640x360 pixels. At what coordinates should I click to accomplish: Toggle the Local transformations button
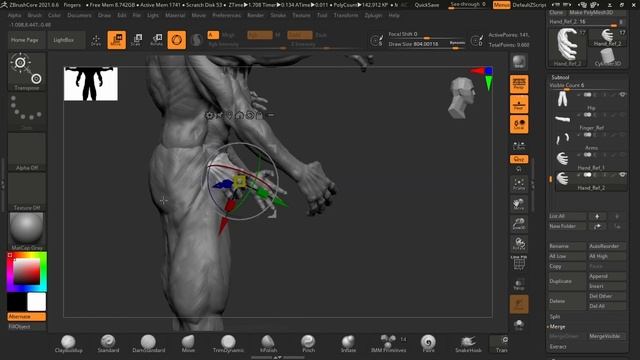point(519,124)
